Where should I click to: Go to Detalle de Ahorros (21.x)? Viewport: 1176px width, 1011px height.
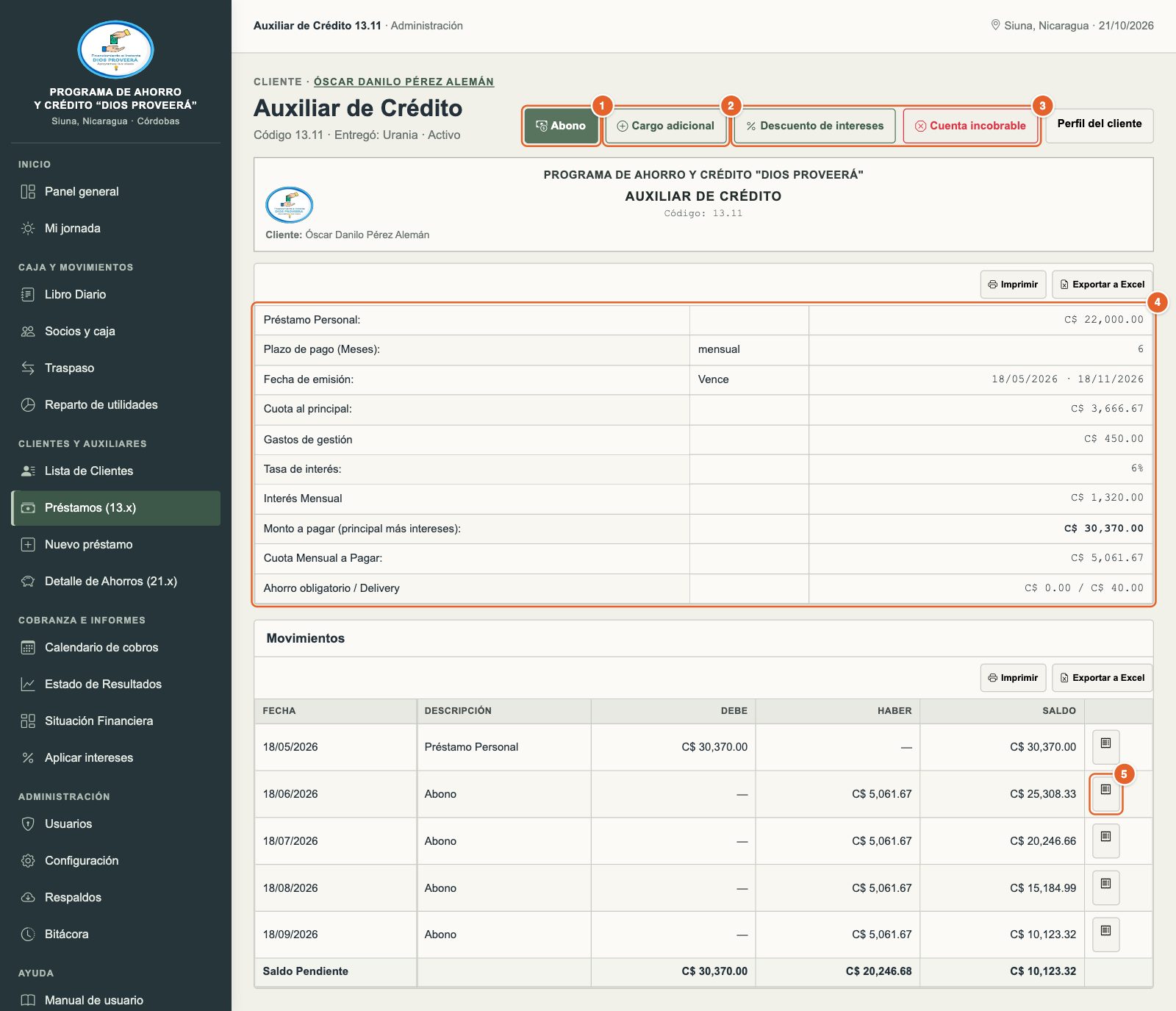115,581
